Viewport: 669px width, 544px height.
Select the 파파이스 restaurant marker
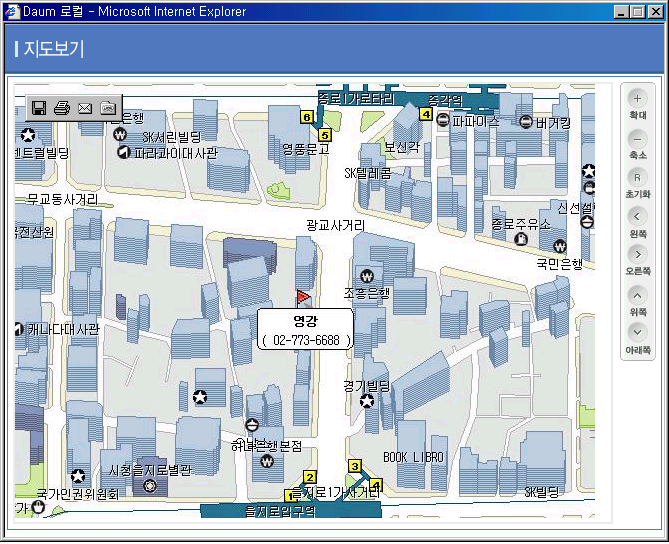point(443,122)
